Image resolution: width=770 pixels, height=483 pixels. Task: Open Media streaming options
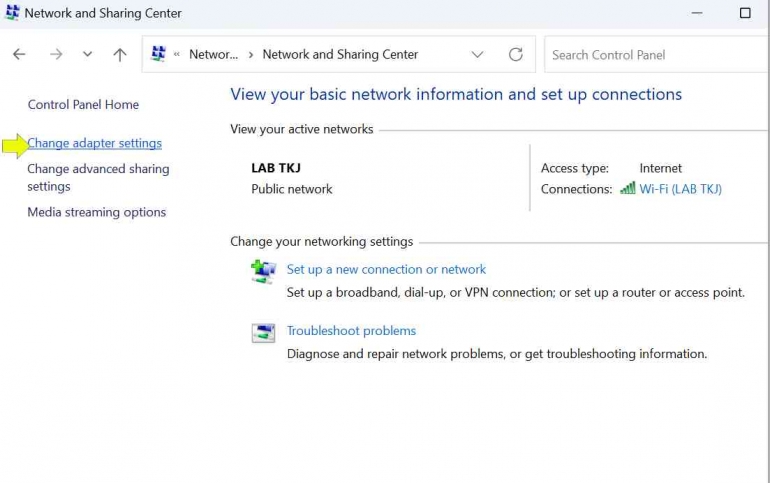[x=96, y=212]
